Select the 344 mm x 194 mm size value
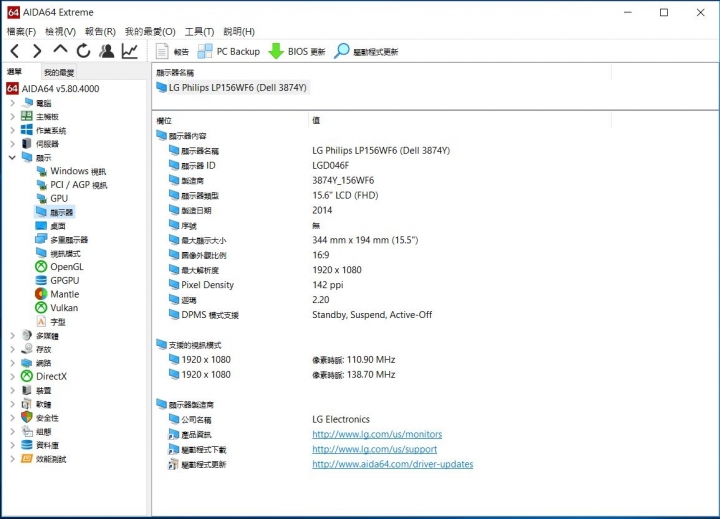 tap(365, 240)
